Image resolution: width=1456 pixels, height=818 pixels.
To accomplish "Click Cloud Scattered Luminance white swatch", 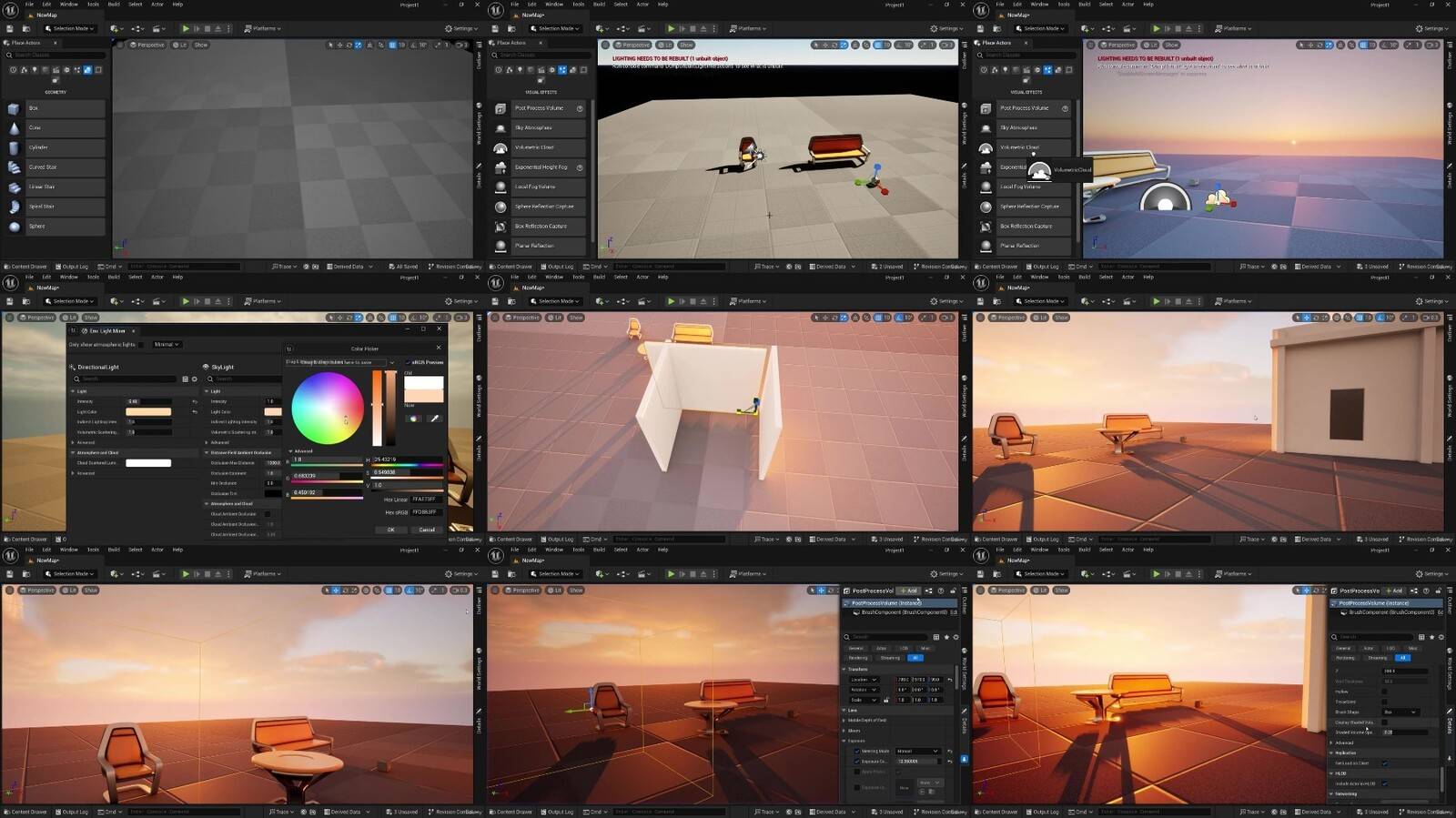I will pos(148,463).
